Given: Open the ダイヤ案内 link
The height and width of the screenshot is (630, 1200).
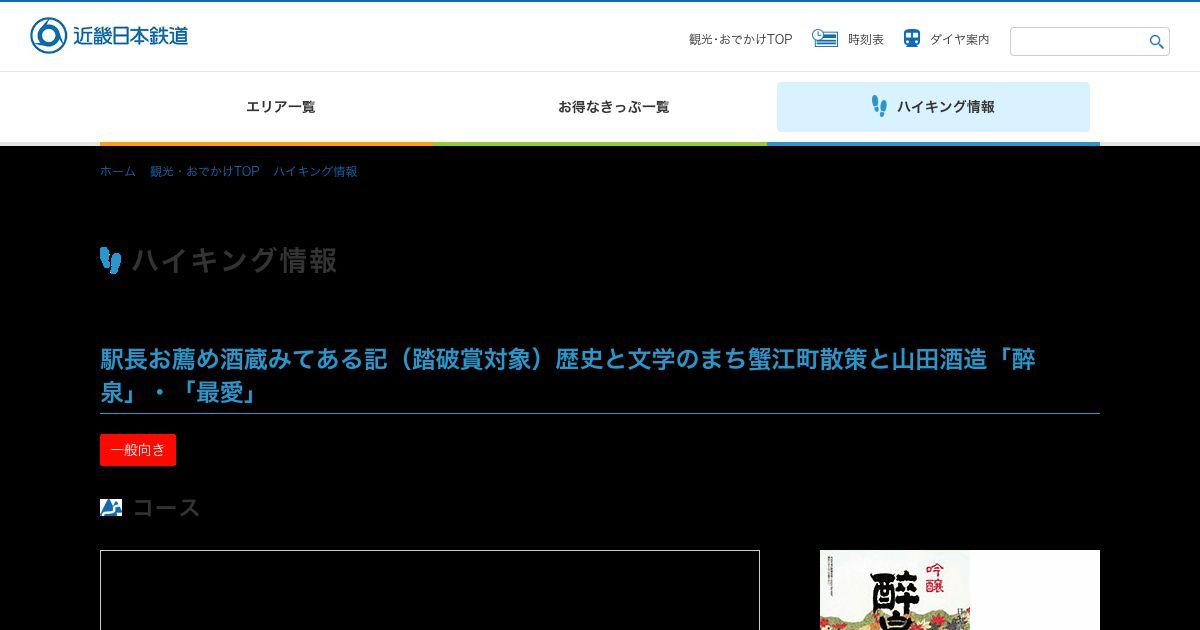Looking at the screenshot, I should 959,40.
